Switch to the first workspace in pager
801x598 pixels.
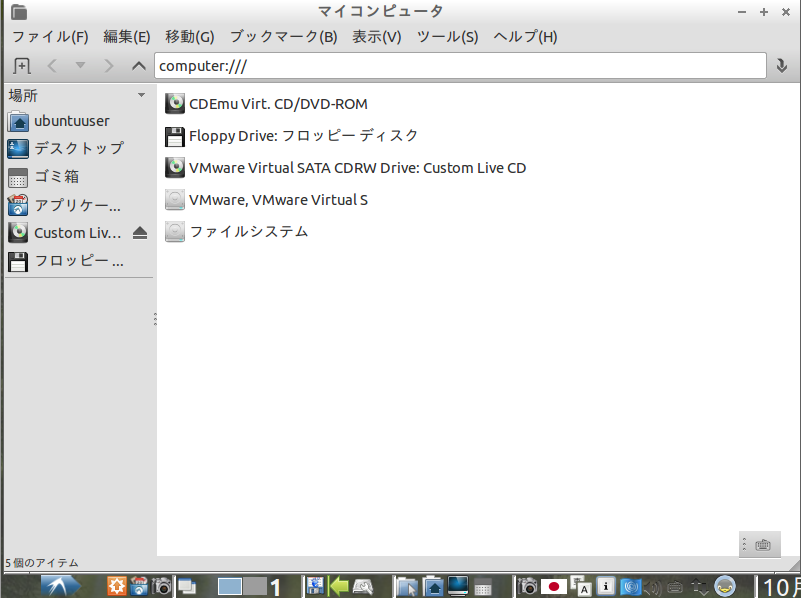pyautogui.click(x=230, y=587)
